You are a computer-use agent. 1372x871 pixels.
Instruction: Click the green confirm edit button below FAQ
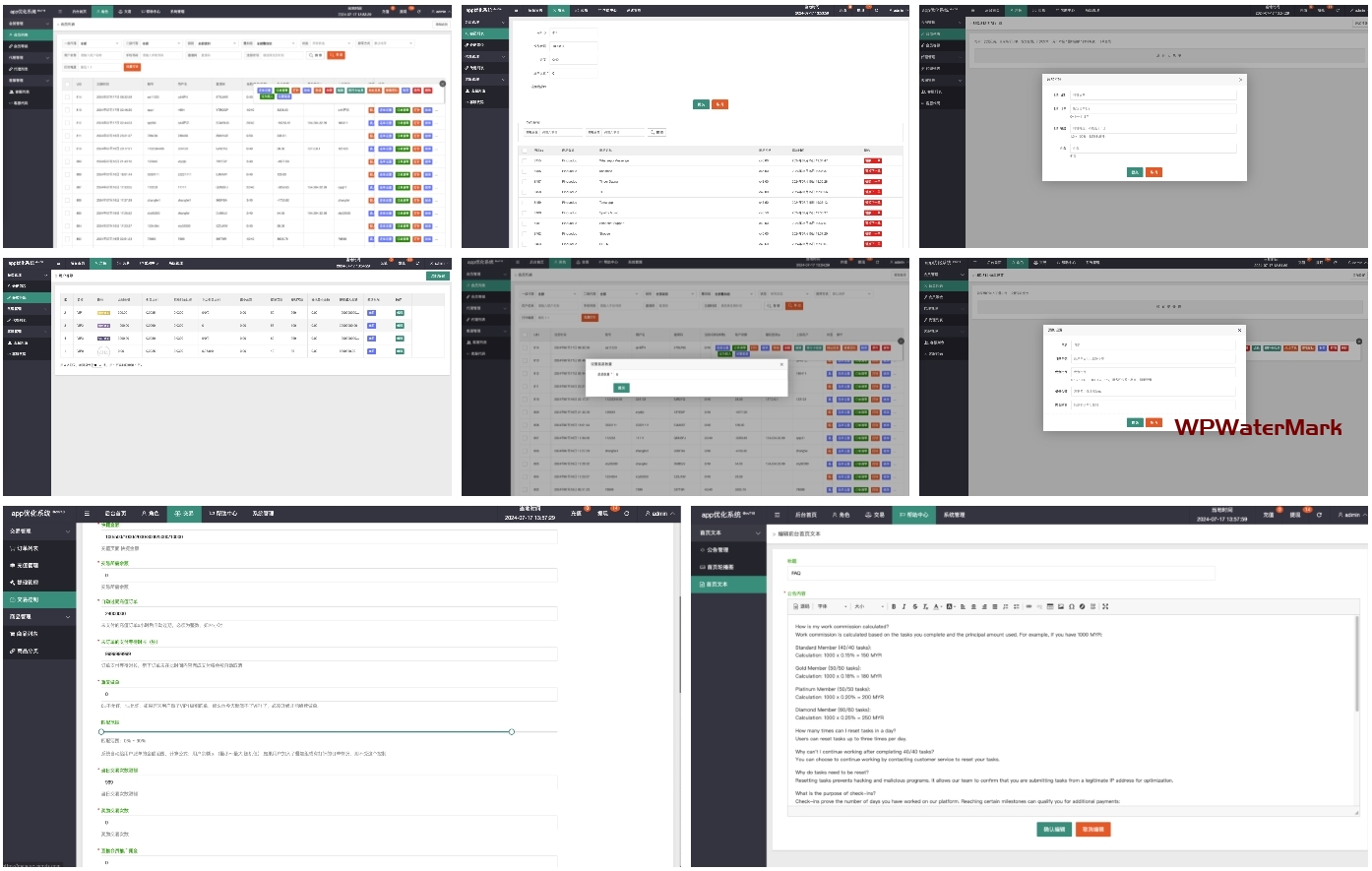coord(1053,830)
